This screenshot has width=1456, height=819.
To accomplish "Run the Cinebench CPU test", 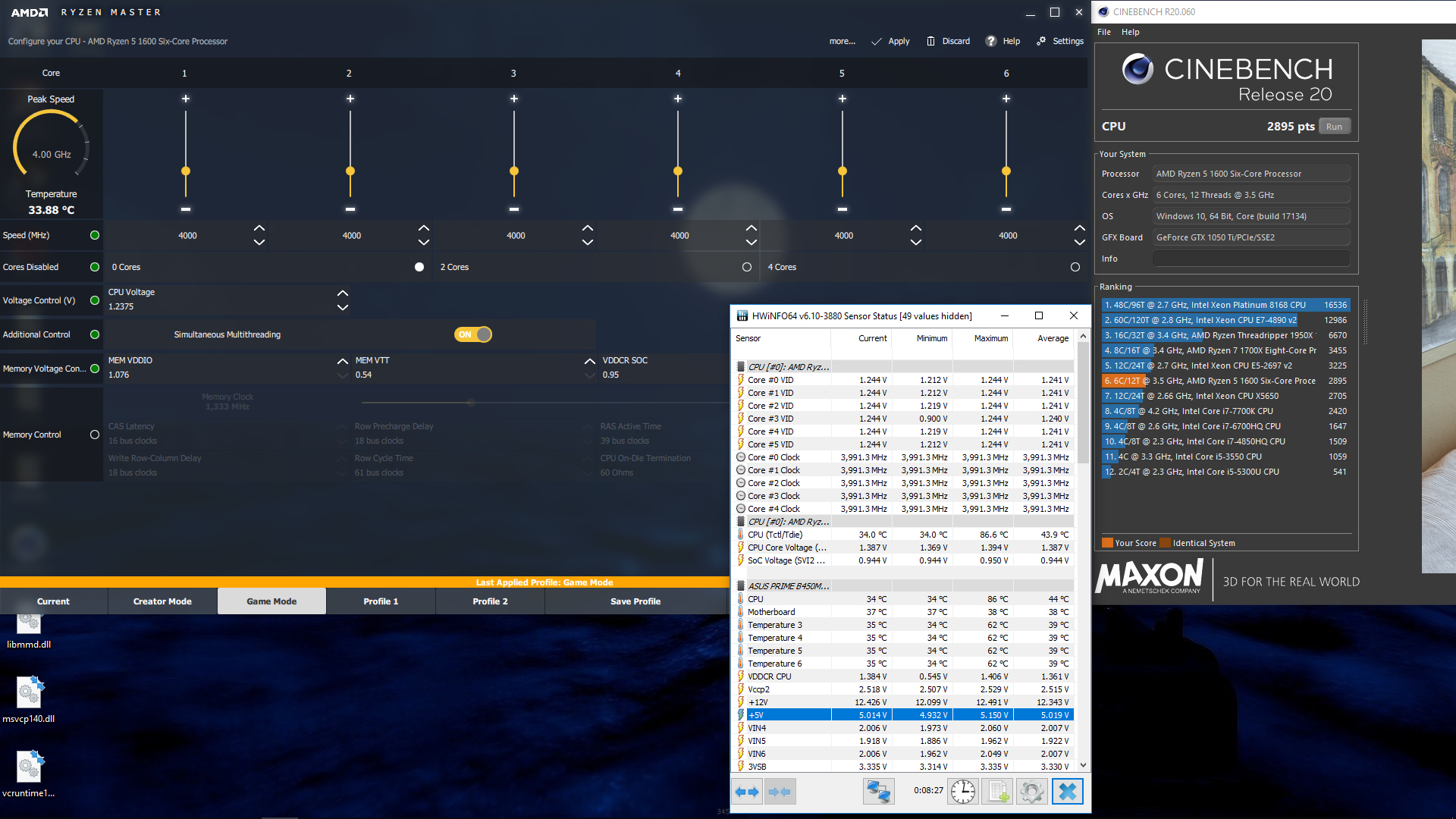I will tap(1334, 127).
